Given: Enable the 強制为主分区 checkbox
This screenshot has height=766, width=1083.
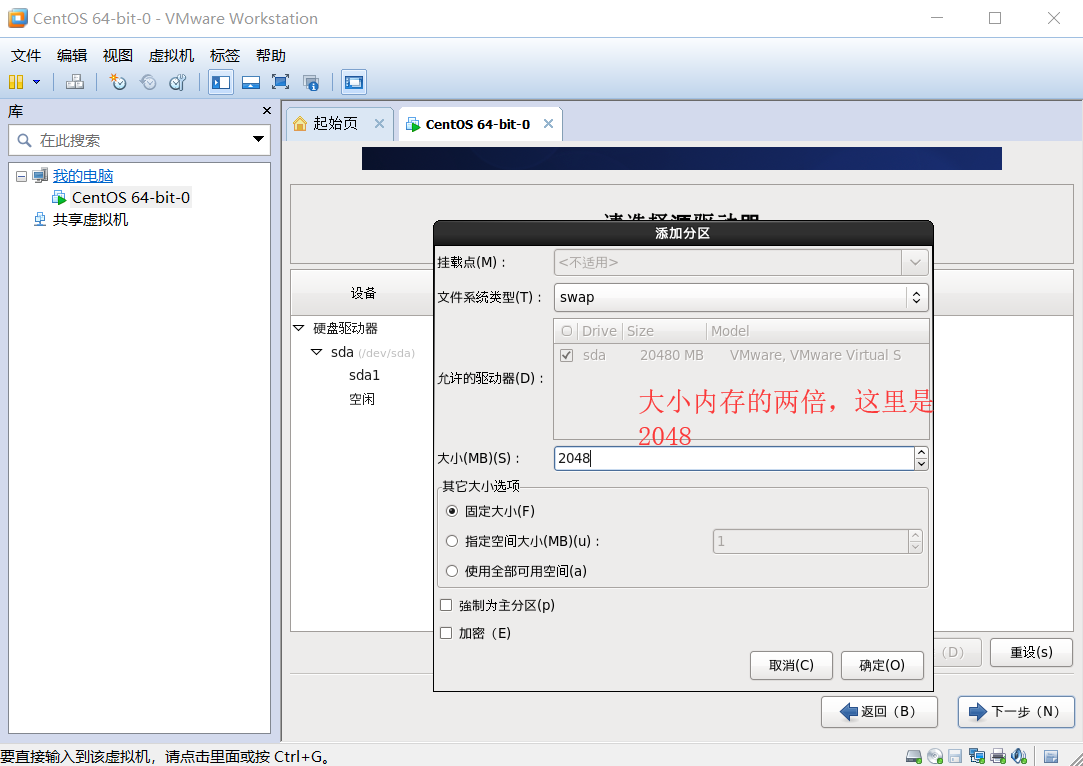Looking at the screenshot, I should click(446, 605).
